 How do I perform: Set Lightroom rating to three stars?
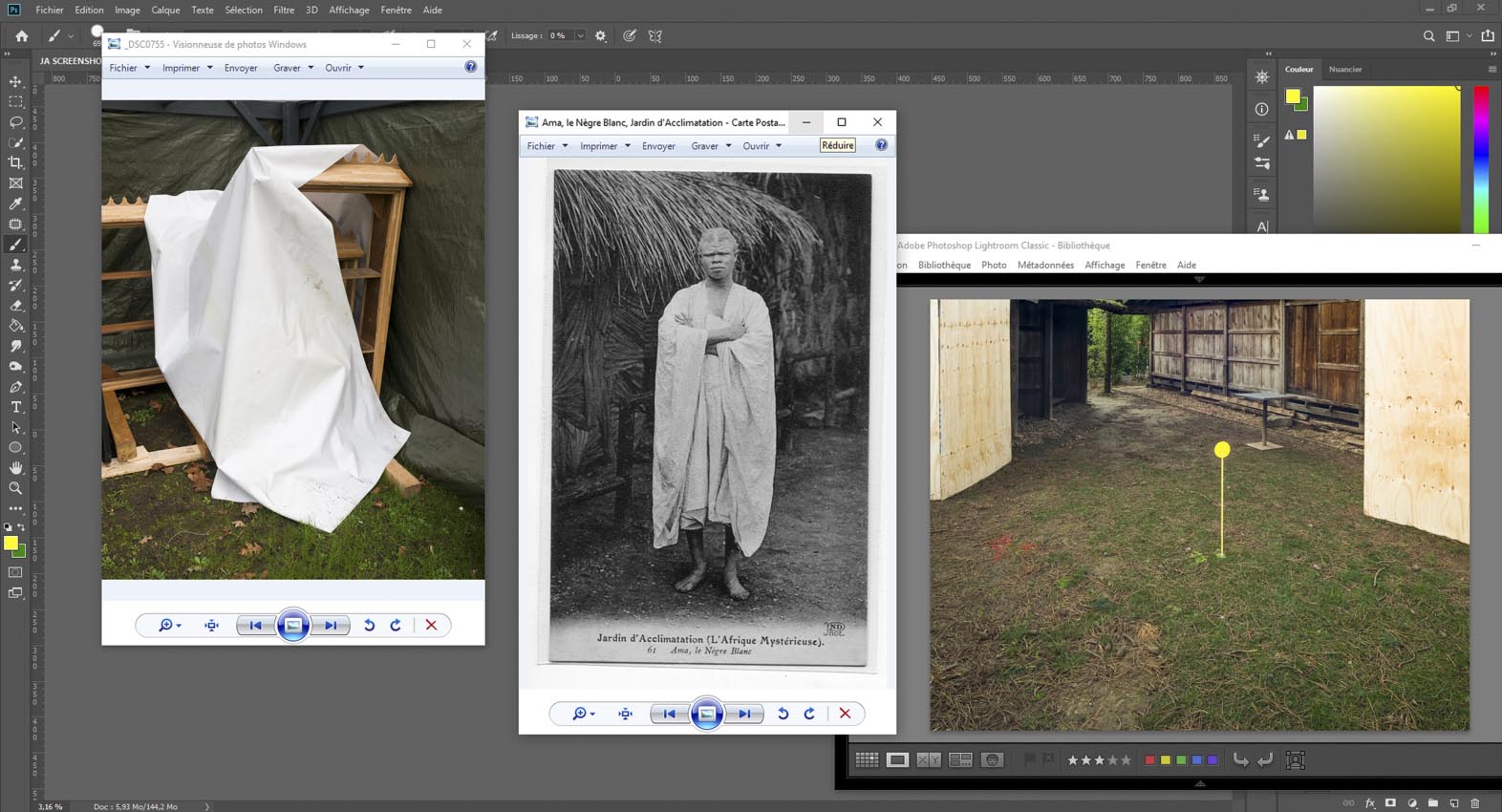(1099, 760)
